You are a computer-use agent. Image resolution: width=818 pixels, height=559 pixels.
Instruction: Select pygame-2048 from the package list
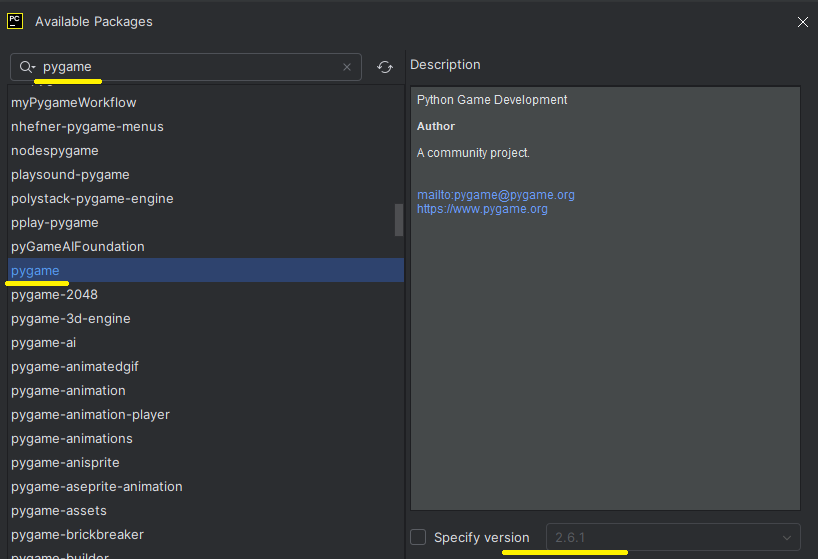tap(54, 295)
